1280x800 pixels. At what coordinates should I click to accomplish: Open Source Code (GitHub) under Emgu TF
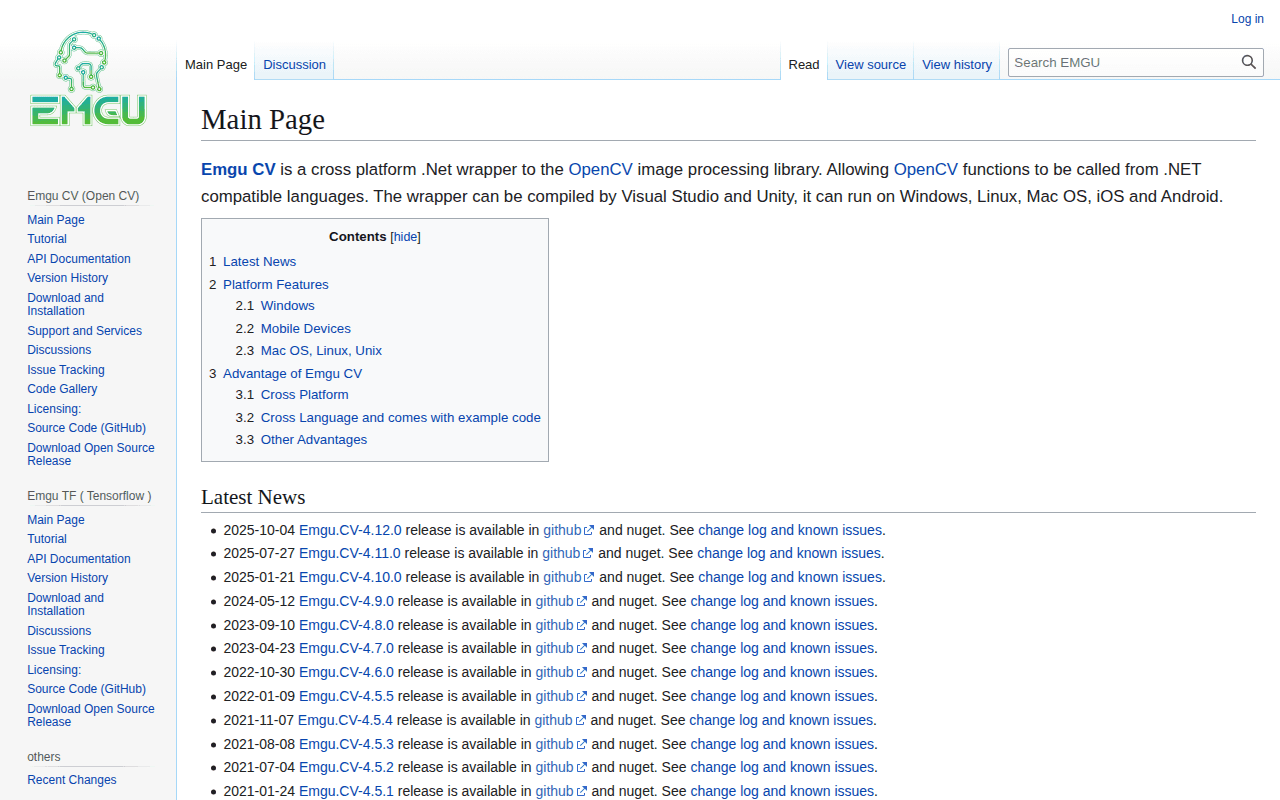[87, 689]
